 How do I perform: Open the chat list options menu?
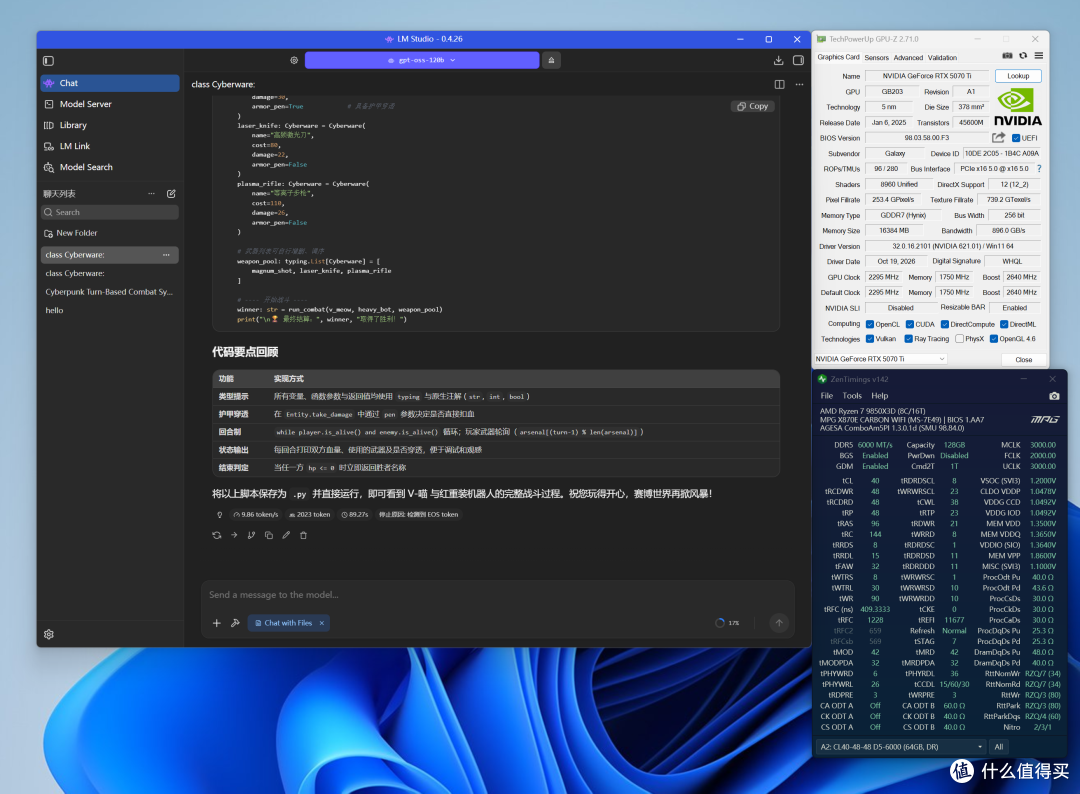pos(152,194)
